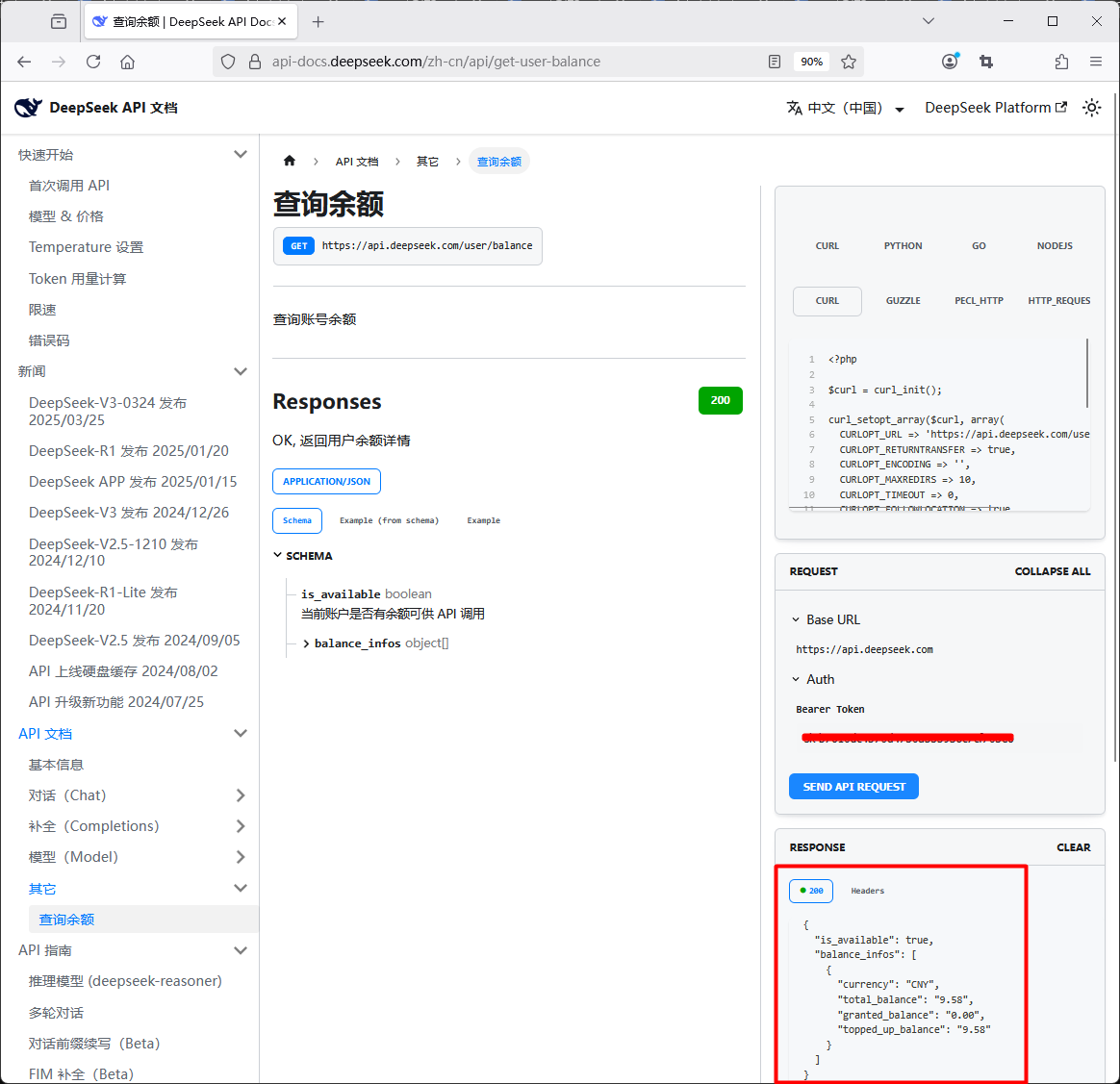
Task: Open Firefox application menu
Action: [1096, 63]
